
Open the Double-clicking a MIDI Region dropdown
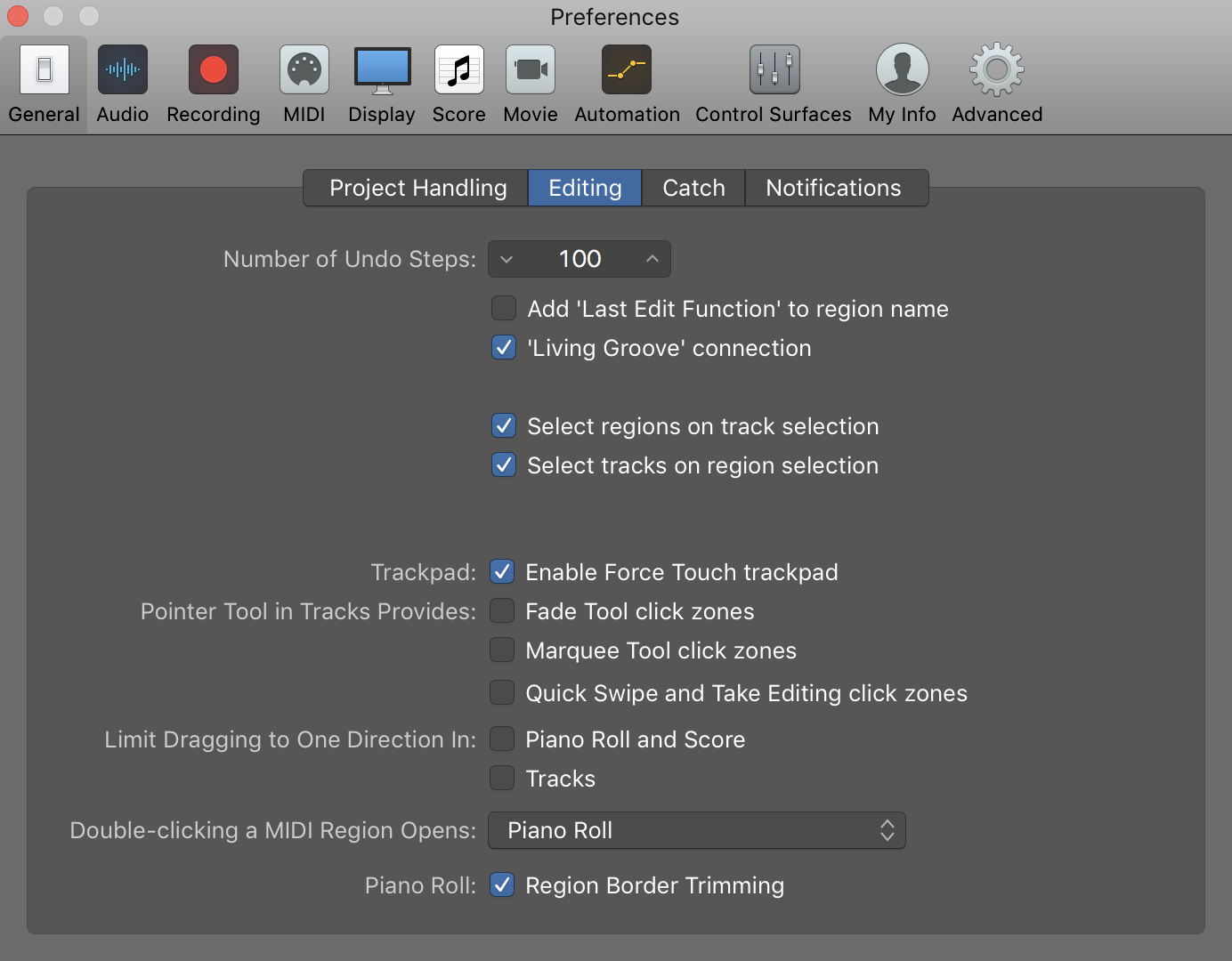point(697,830)
